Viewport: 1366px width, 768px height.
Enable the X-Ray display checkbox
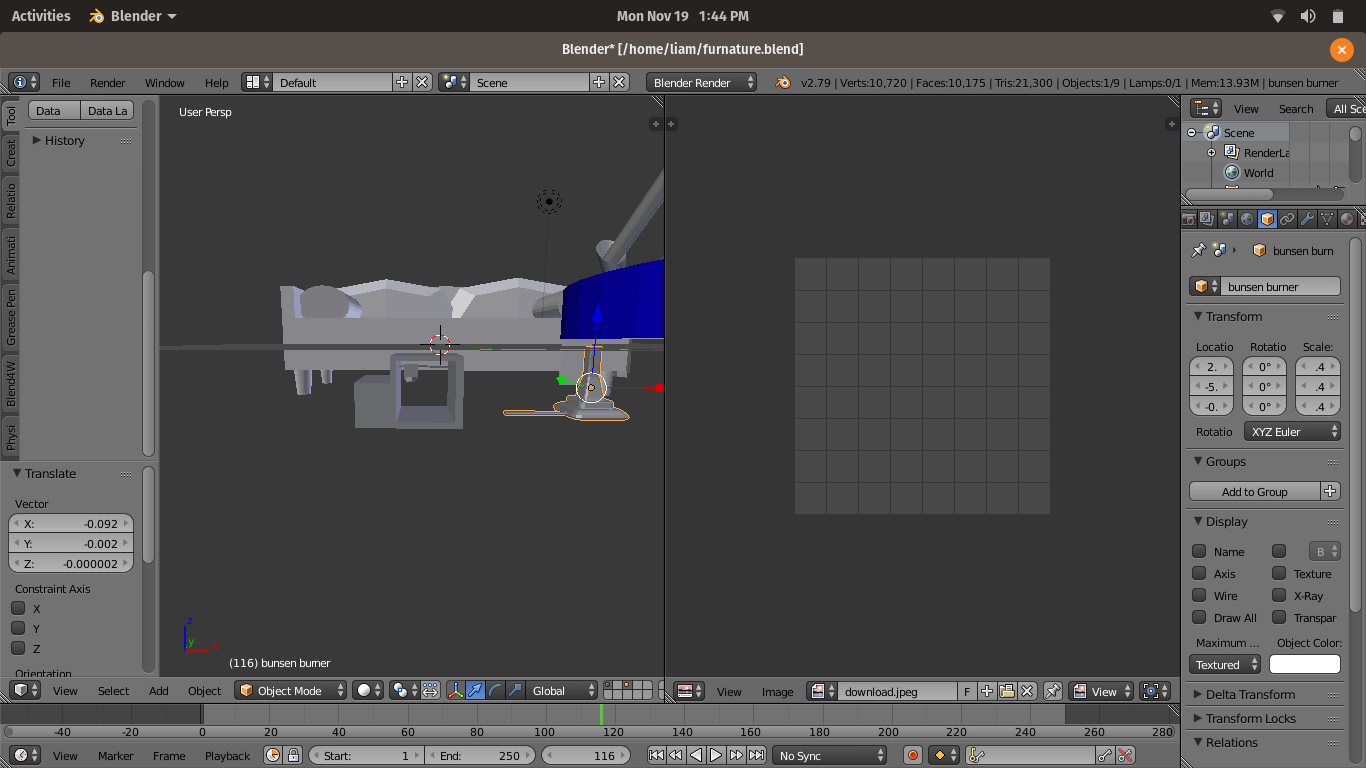point(1279,596)
